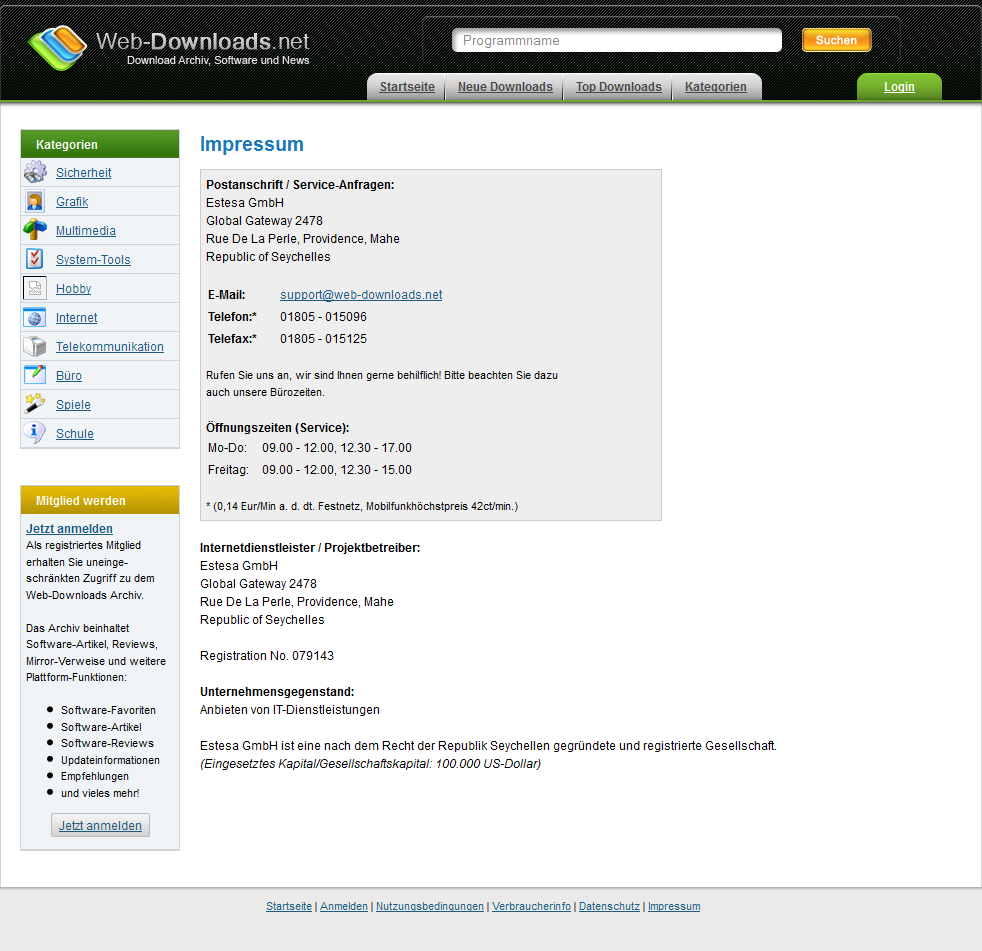
Task: Open the footer Datenschutz link
Action: 609,906
